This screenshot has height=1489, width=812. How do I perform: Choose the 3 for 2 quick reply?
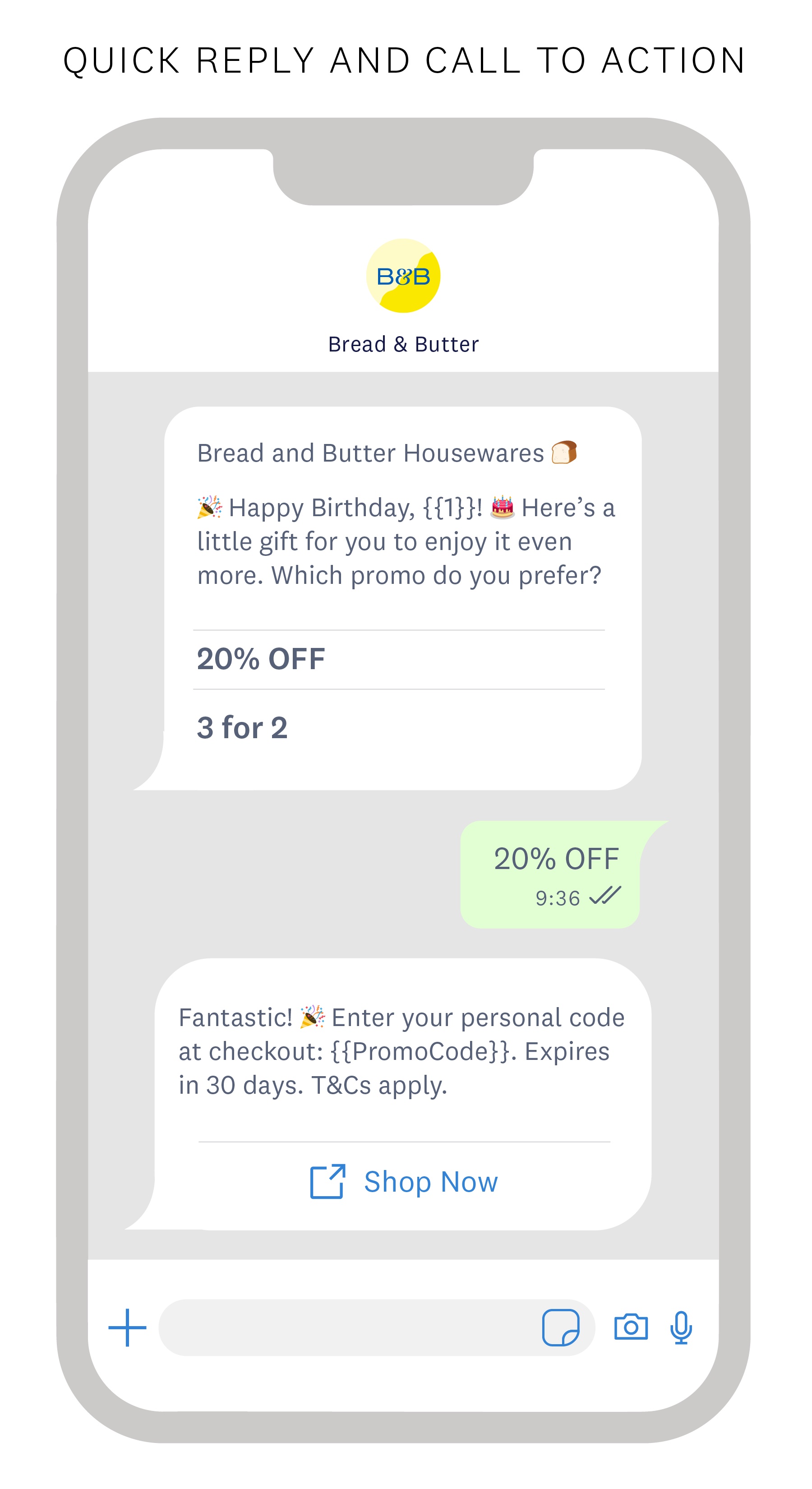pos(242,727)
